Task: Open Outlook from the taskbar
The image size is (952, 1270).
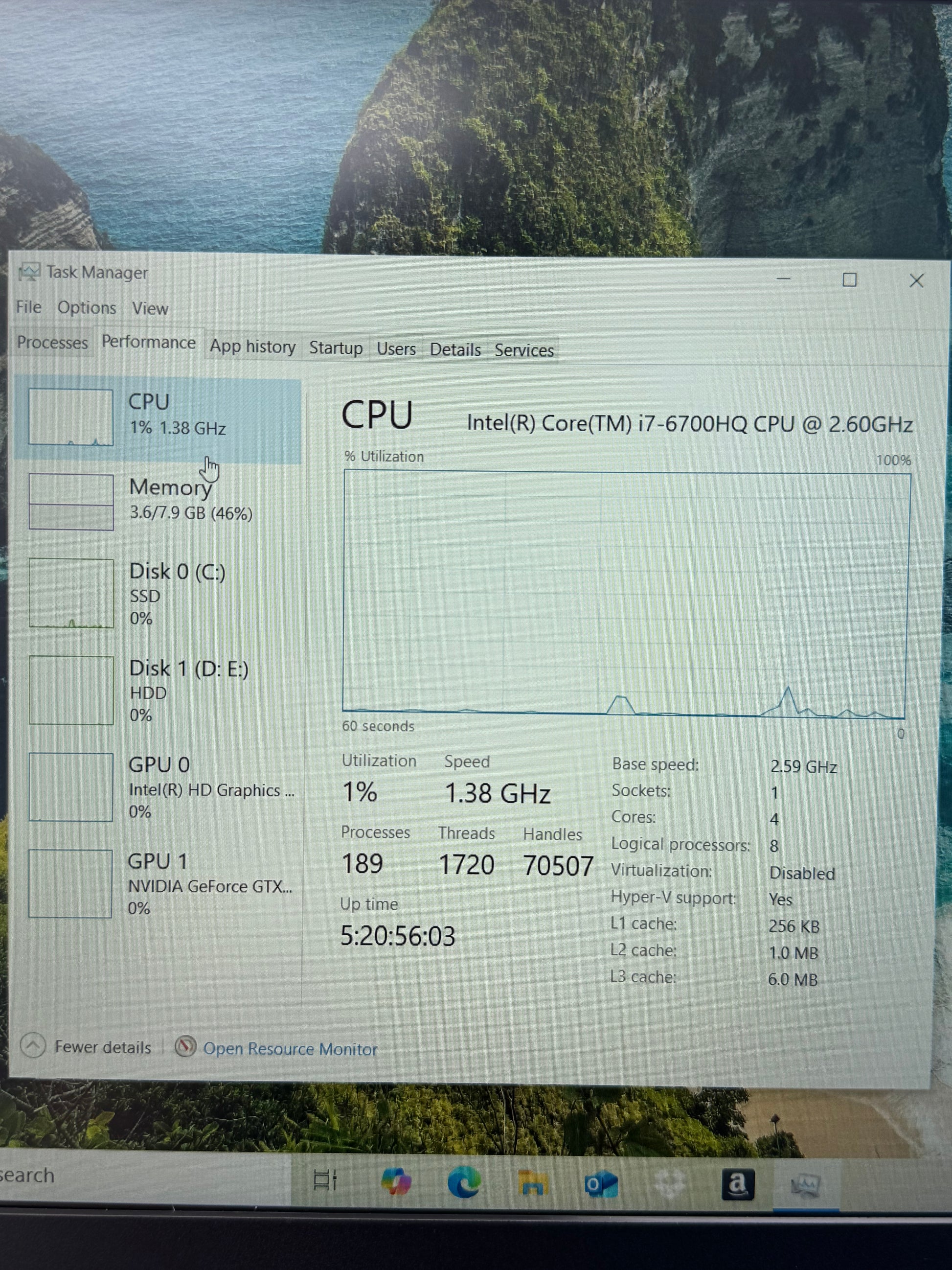Action: coord(600,1184)
